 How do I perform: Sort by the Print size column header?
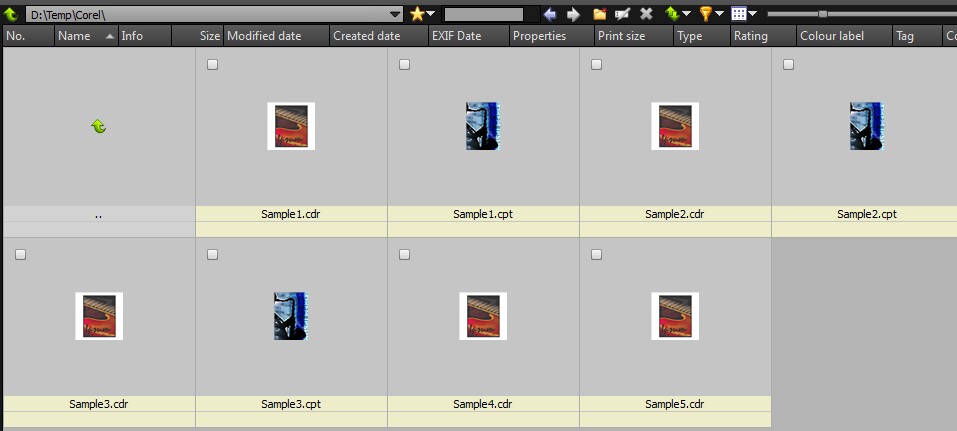click(x=634, y=36)
